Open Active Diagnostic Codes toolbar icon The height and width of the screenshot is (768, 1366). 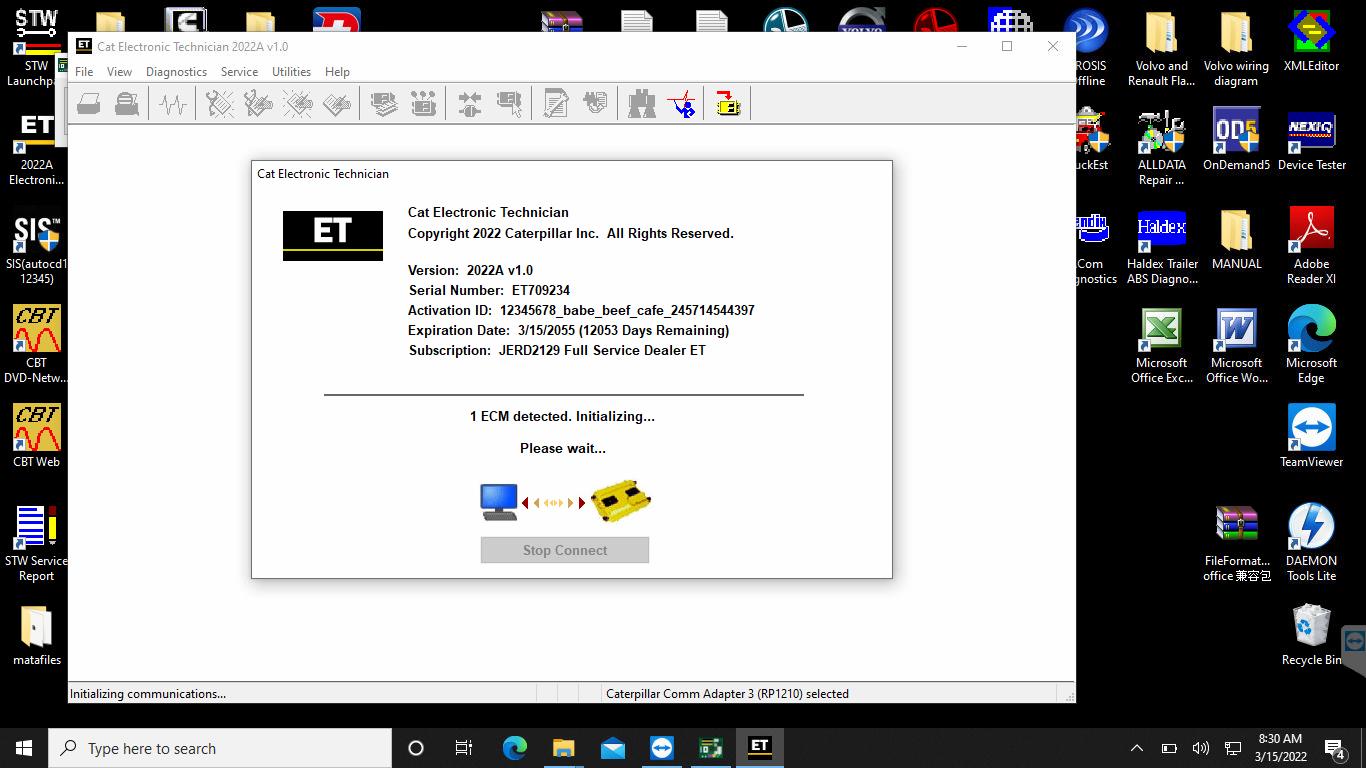click(220, 103)
